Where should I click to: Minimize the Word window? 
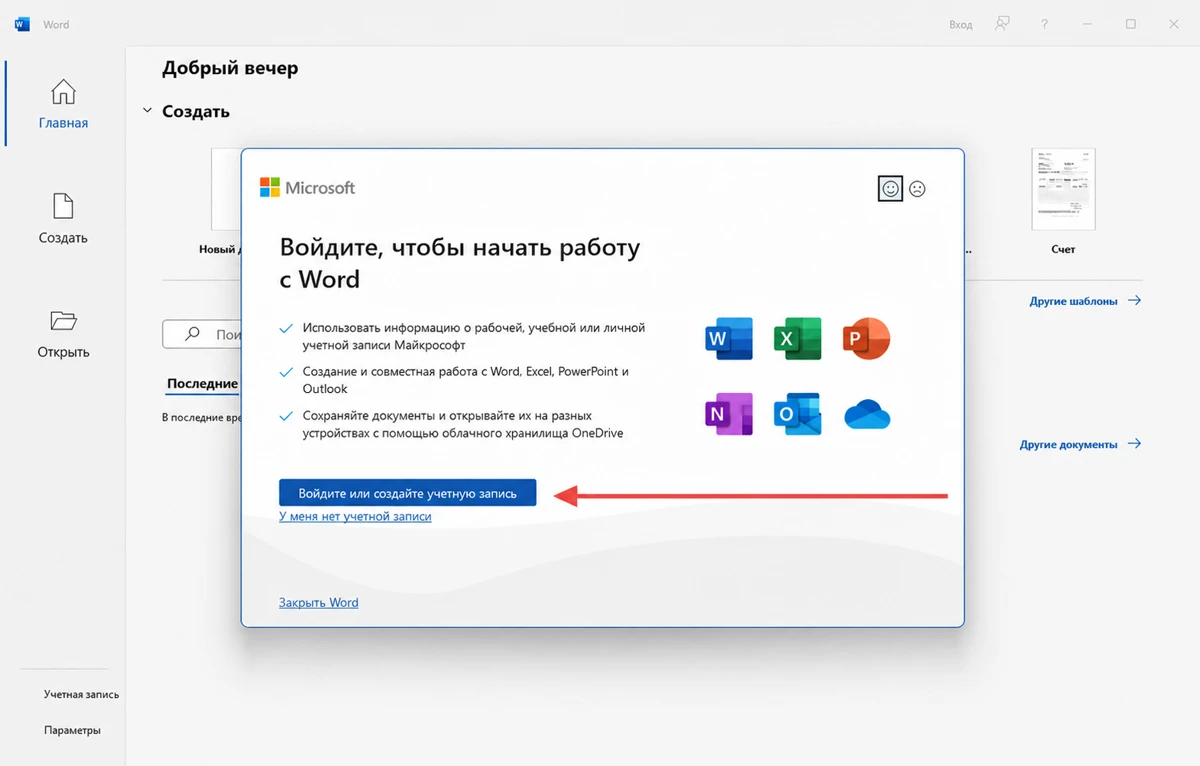click(1088, 24)
